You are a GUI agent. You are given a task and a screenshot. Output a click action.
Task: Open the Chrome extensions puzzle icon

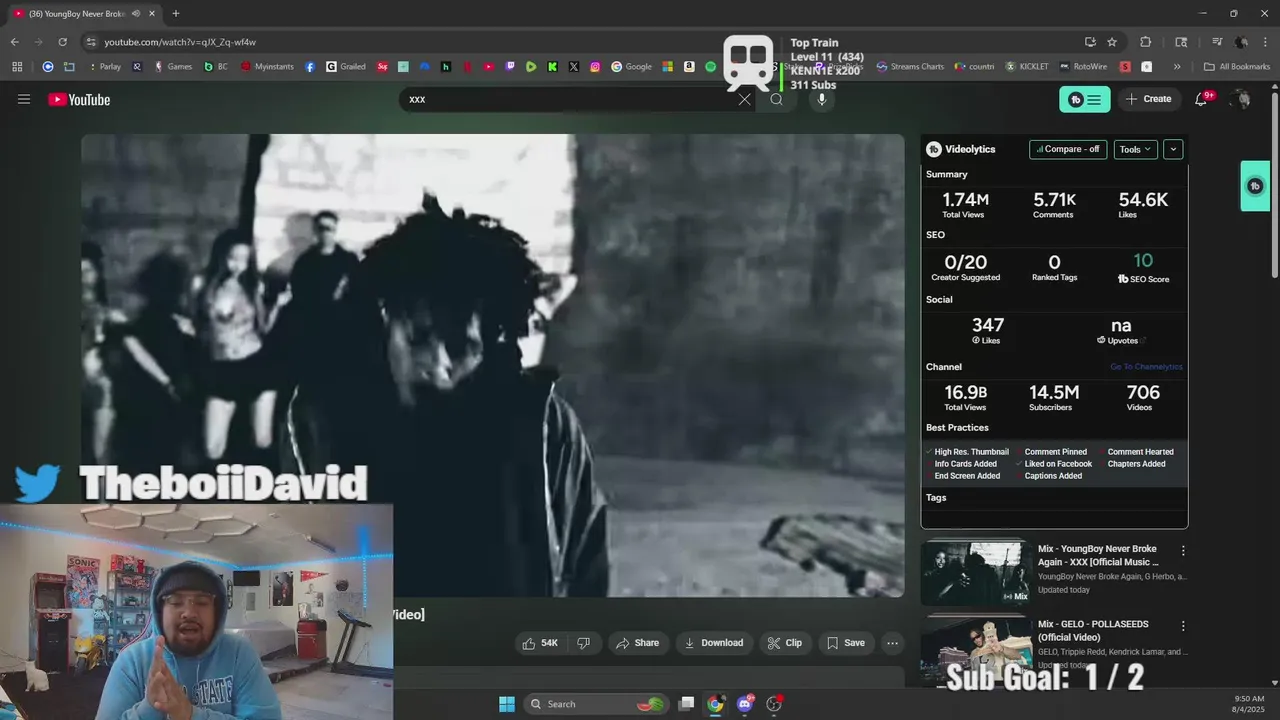click(1146, 42)
